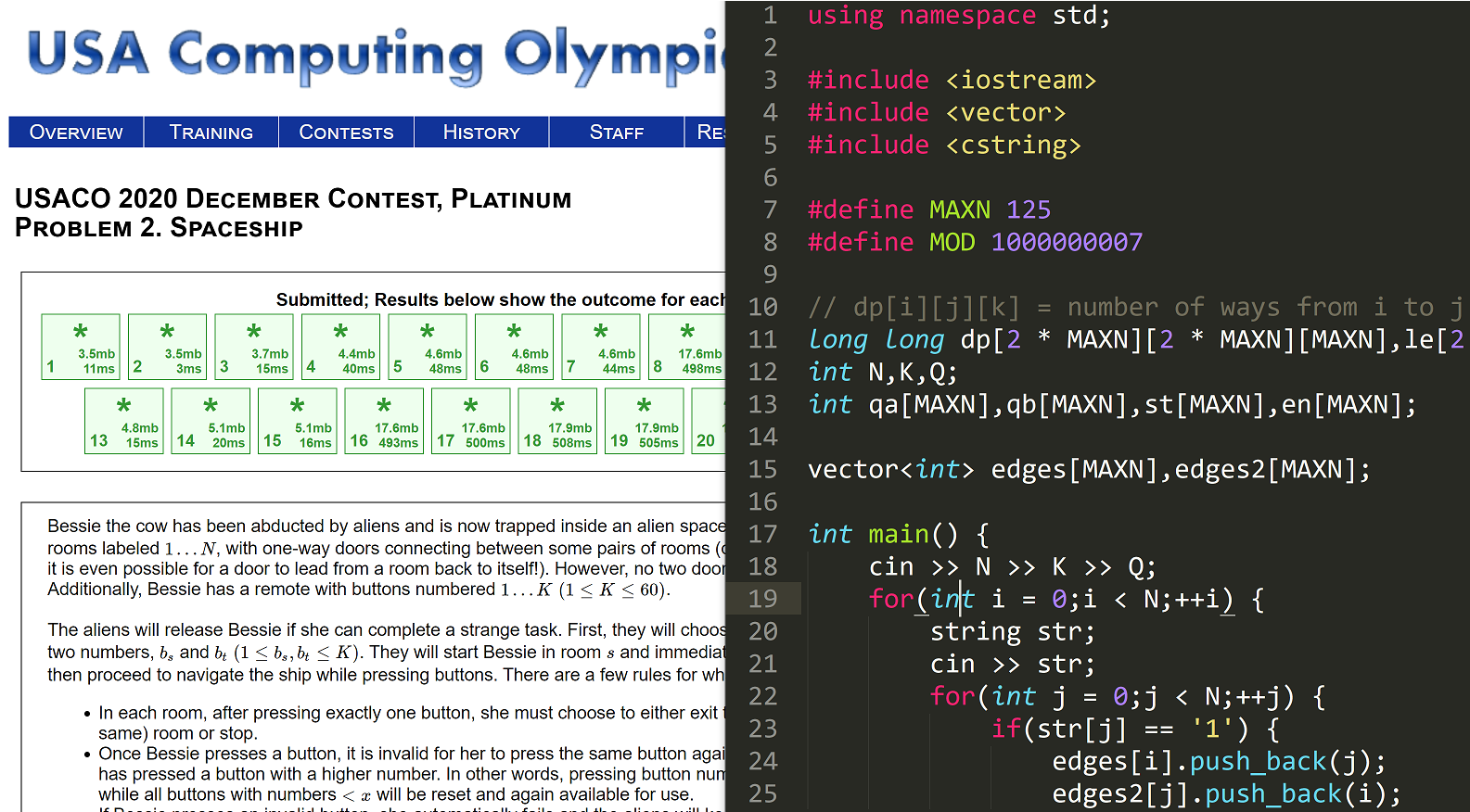Select test case 6 result box

point(514,347)
